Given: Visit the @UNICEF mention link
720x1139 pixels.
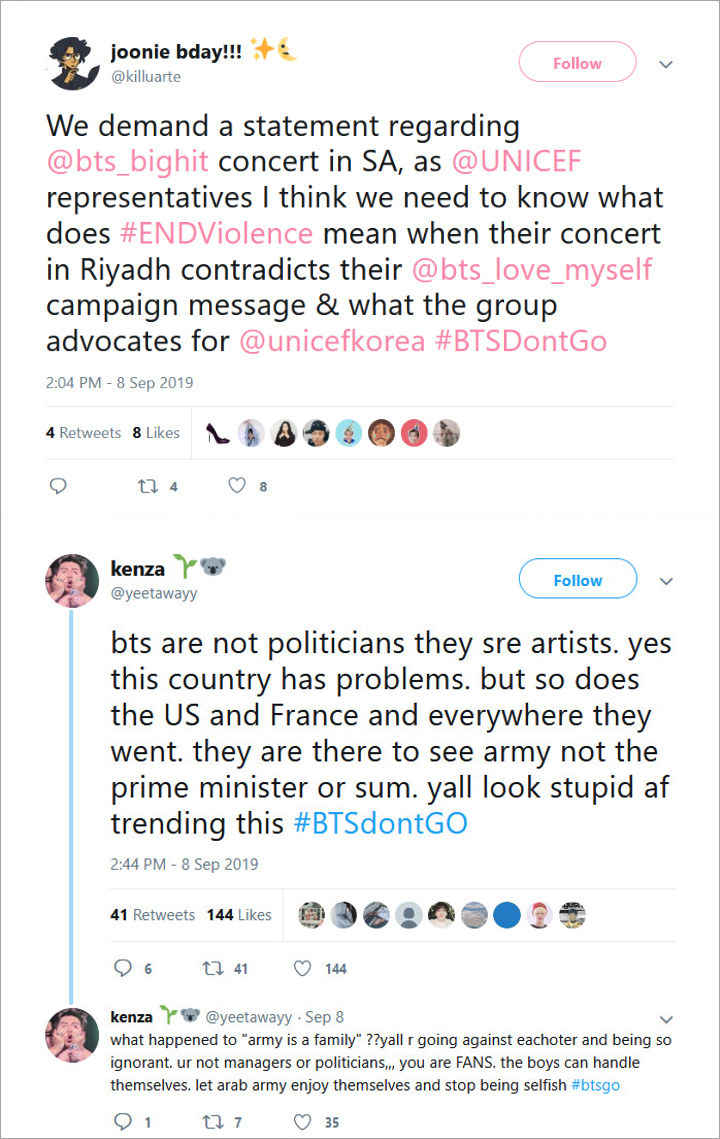Looking at the screenshot, I should (x=517, y=161).
